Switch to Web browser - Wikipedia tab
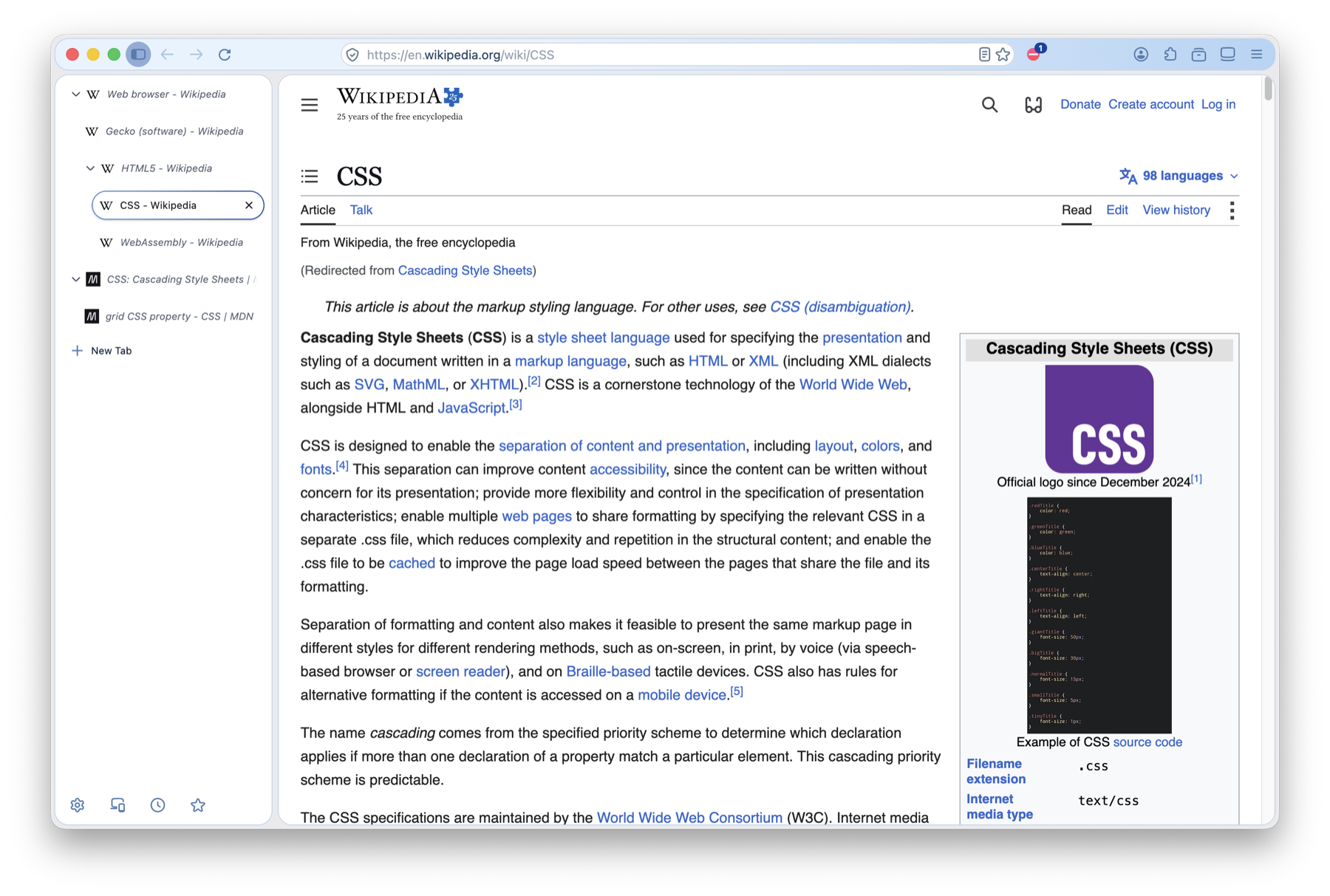Image resolution: width=1330 pixels, height=896 pixels. [167, 95]
